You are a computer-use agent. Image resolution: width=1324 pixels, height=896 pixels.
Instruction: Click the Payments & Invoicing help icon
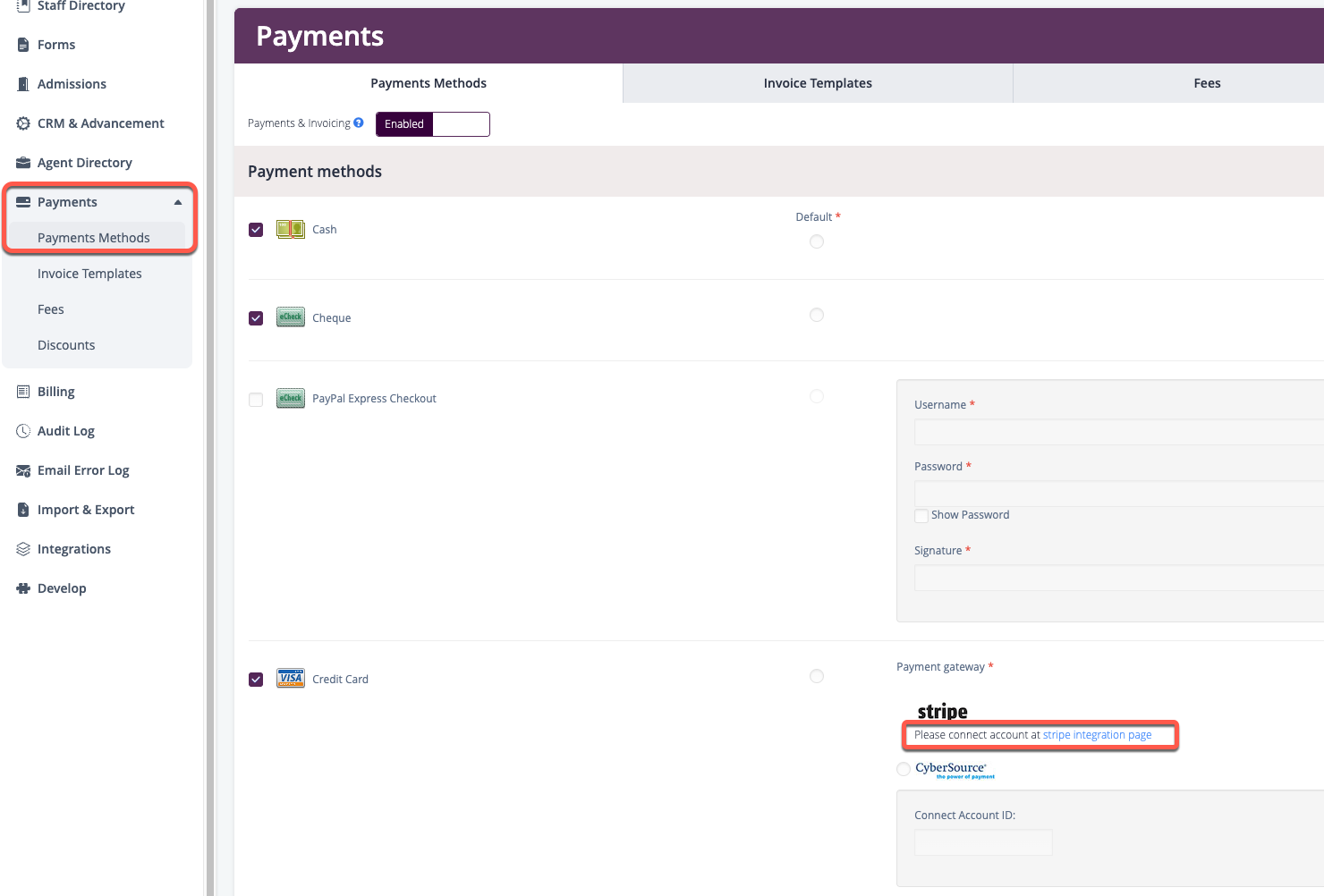click(359, 123)
